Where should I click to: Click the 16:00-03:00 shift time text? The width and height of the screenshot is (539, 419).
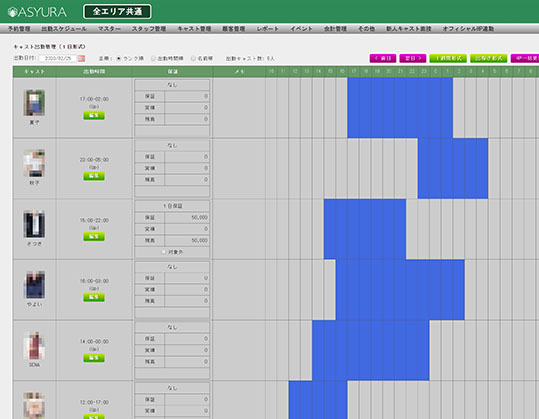pos(94,281)
